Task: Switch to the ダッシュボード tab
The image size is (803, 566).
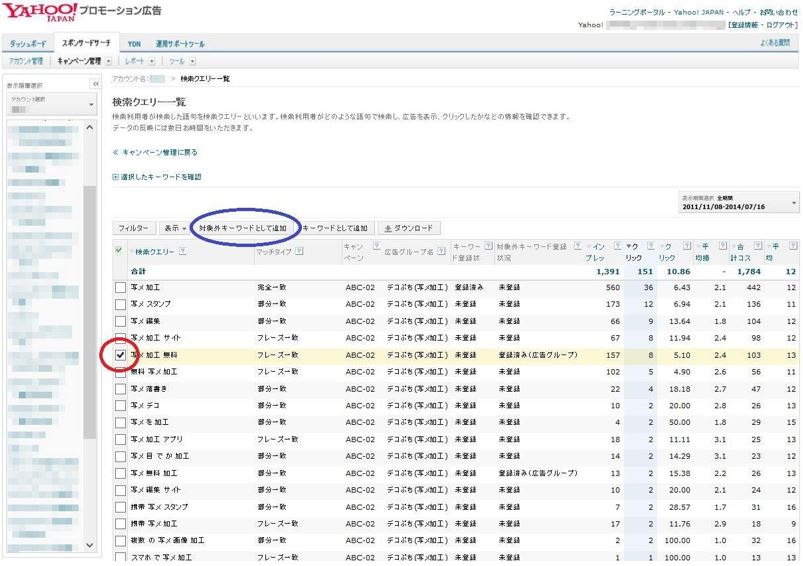Action: [x=28, y=44]
